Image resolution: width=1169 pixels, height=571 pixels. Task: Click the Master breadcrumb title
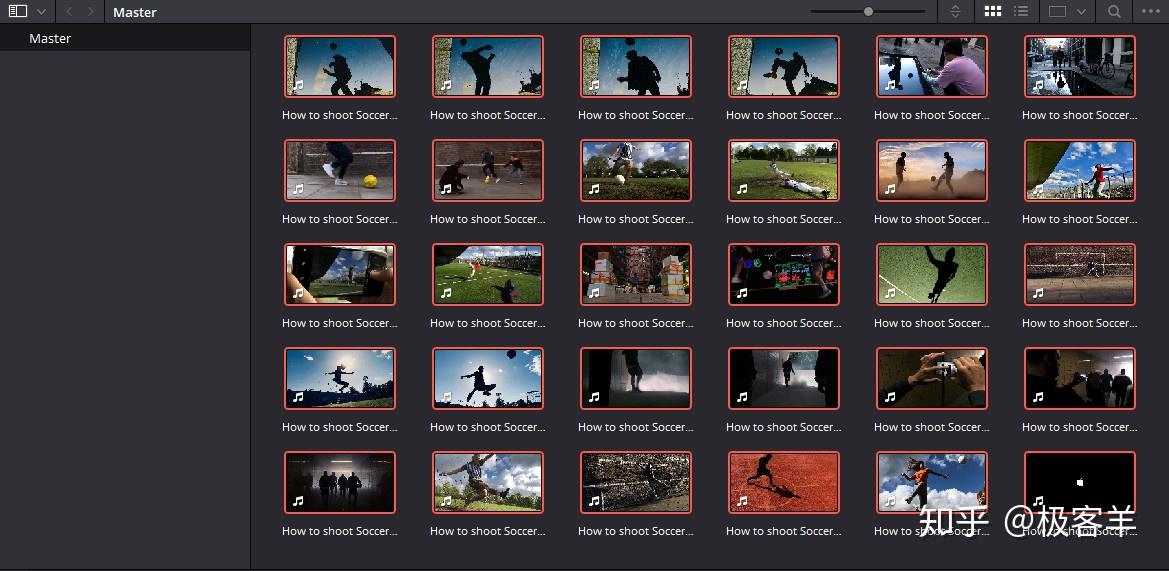pos(135,13)
